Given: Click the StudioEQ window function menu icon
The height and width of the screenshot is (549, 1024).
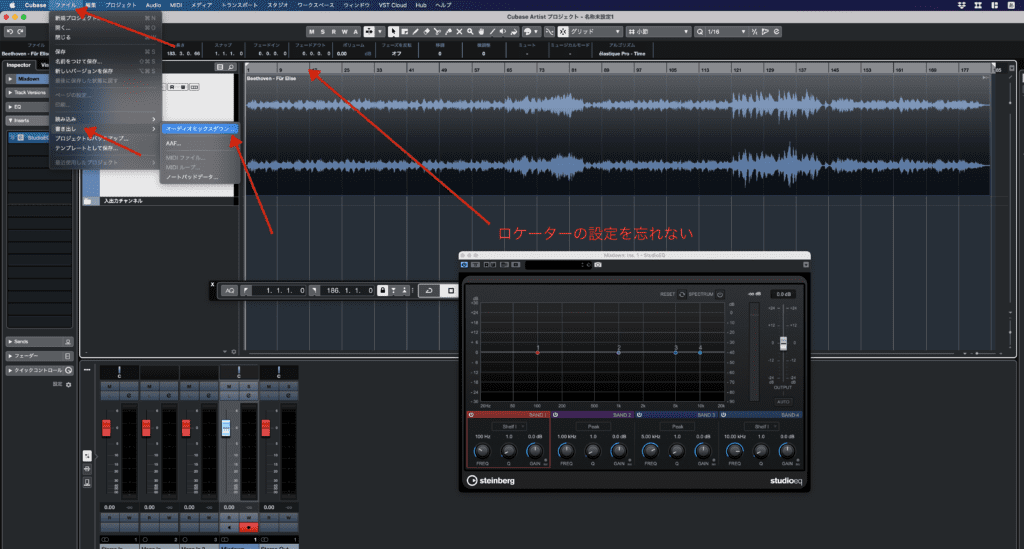Looking at the screenshot, I should 806,265.
